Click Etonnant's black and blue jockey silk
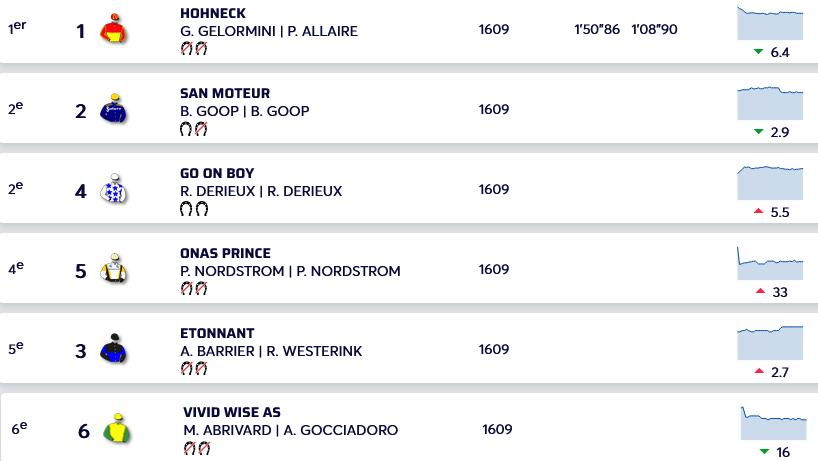Screen dimensions: 818x461 (113, 348)
